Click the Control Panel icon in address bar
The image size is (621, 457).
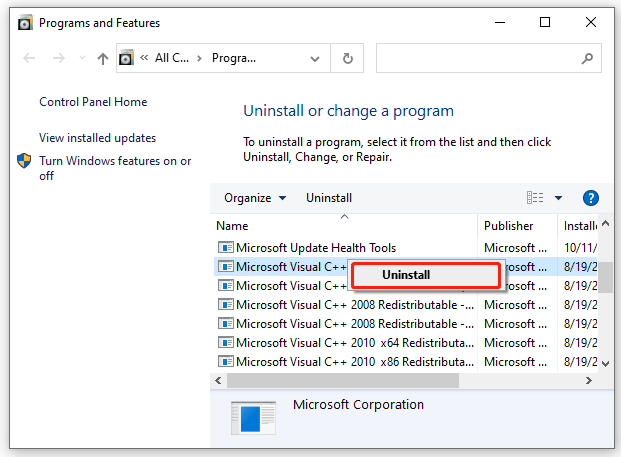coord(127,58)
